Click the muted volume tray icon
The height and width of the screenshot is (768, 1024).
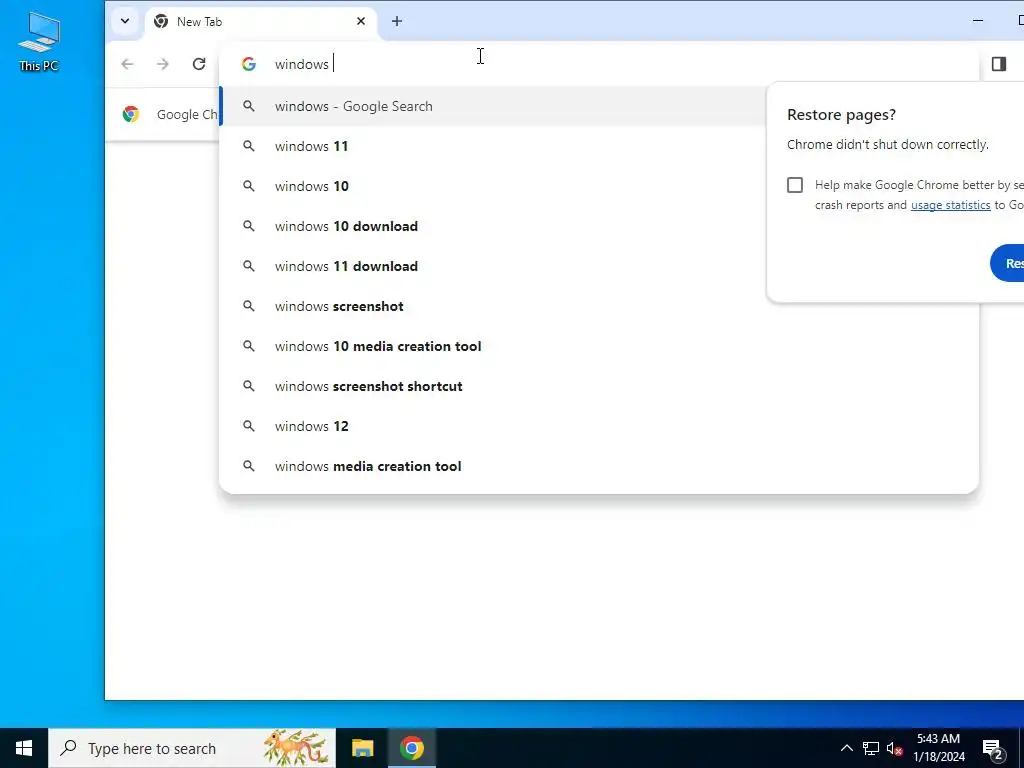(894, 748)
